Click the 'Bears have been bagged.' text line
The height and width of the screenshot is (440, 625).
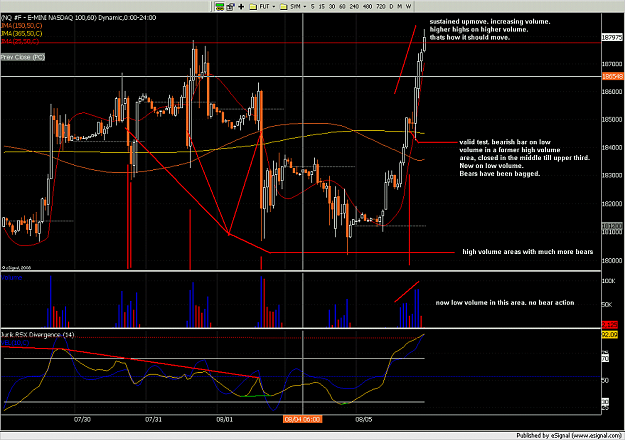pyautogui.click(x=500, y=173)
